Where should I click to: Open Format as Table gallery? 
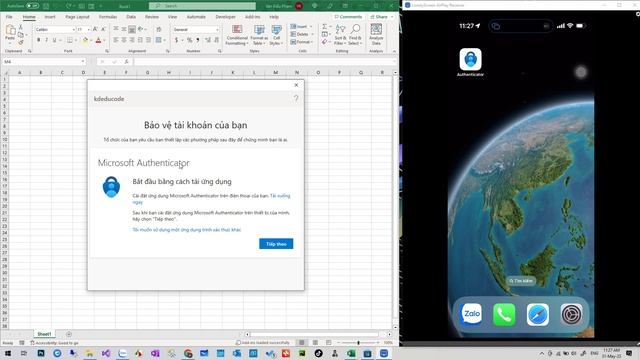(x=259, y=35)
